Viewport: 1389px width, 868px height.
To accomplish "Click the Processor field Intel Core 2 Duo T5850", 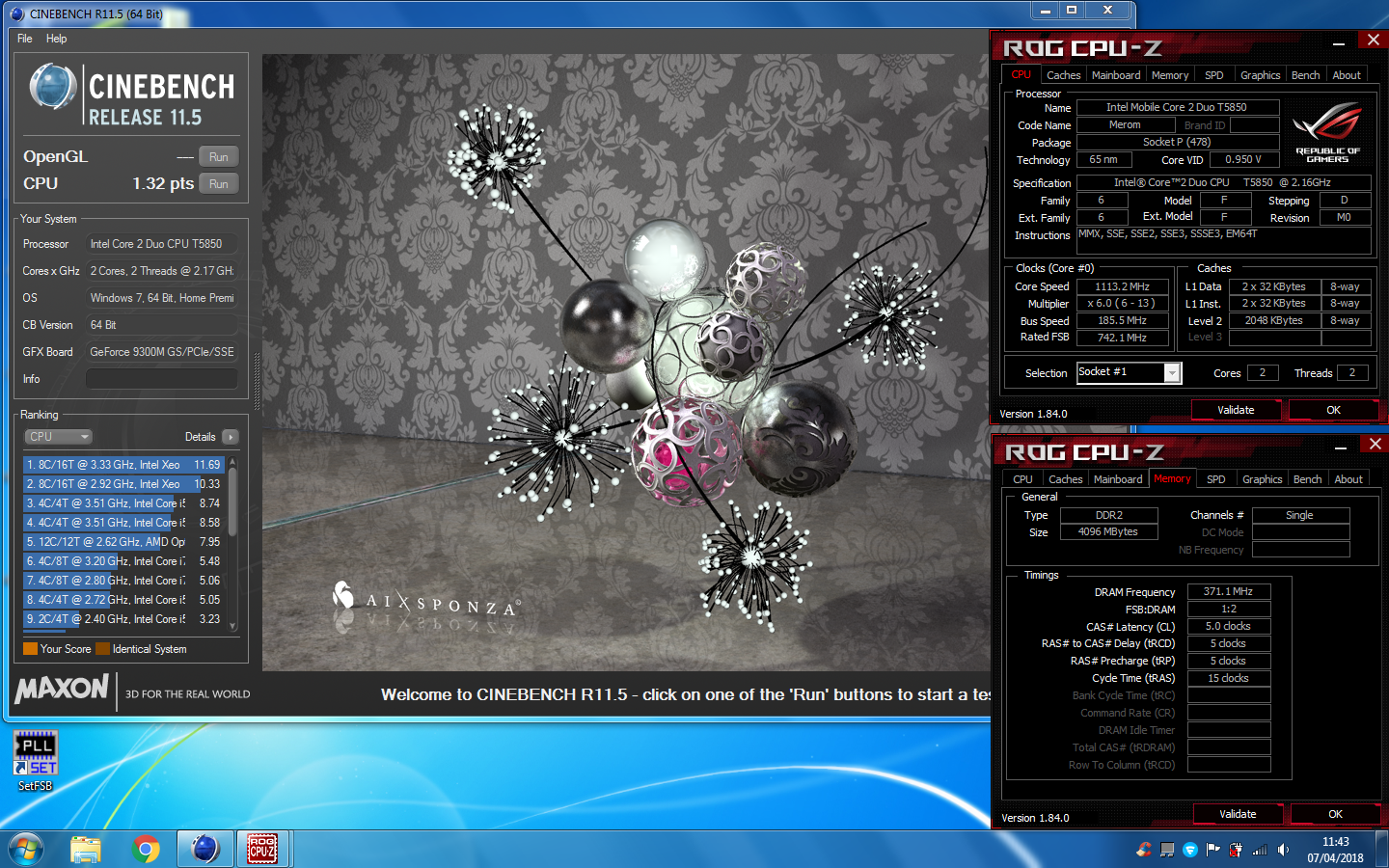I will pos(162,244).
